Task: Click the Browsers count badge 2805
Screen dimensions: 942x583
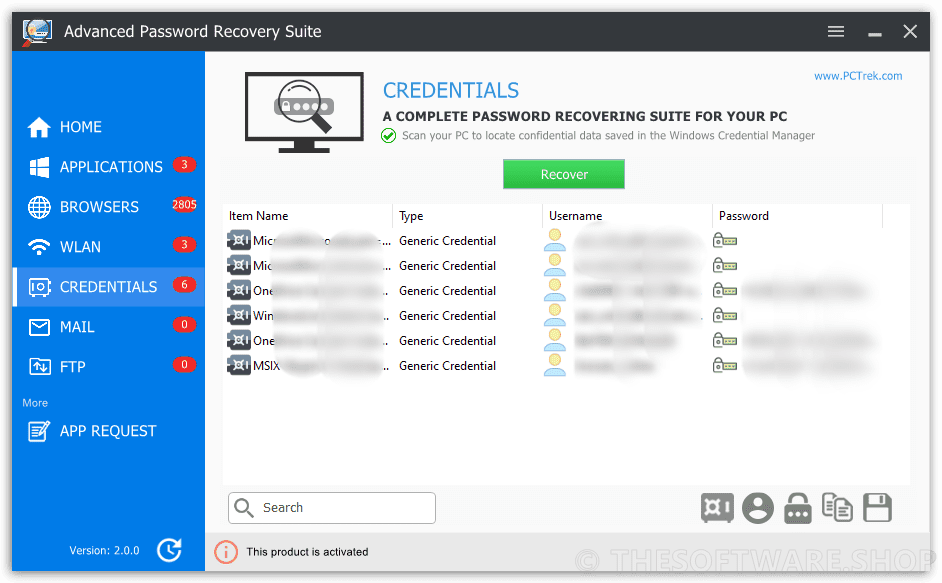Action: click(184, 205)
